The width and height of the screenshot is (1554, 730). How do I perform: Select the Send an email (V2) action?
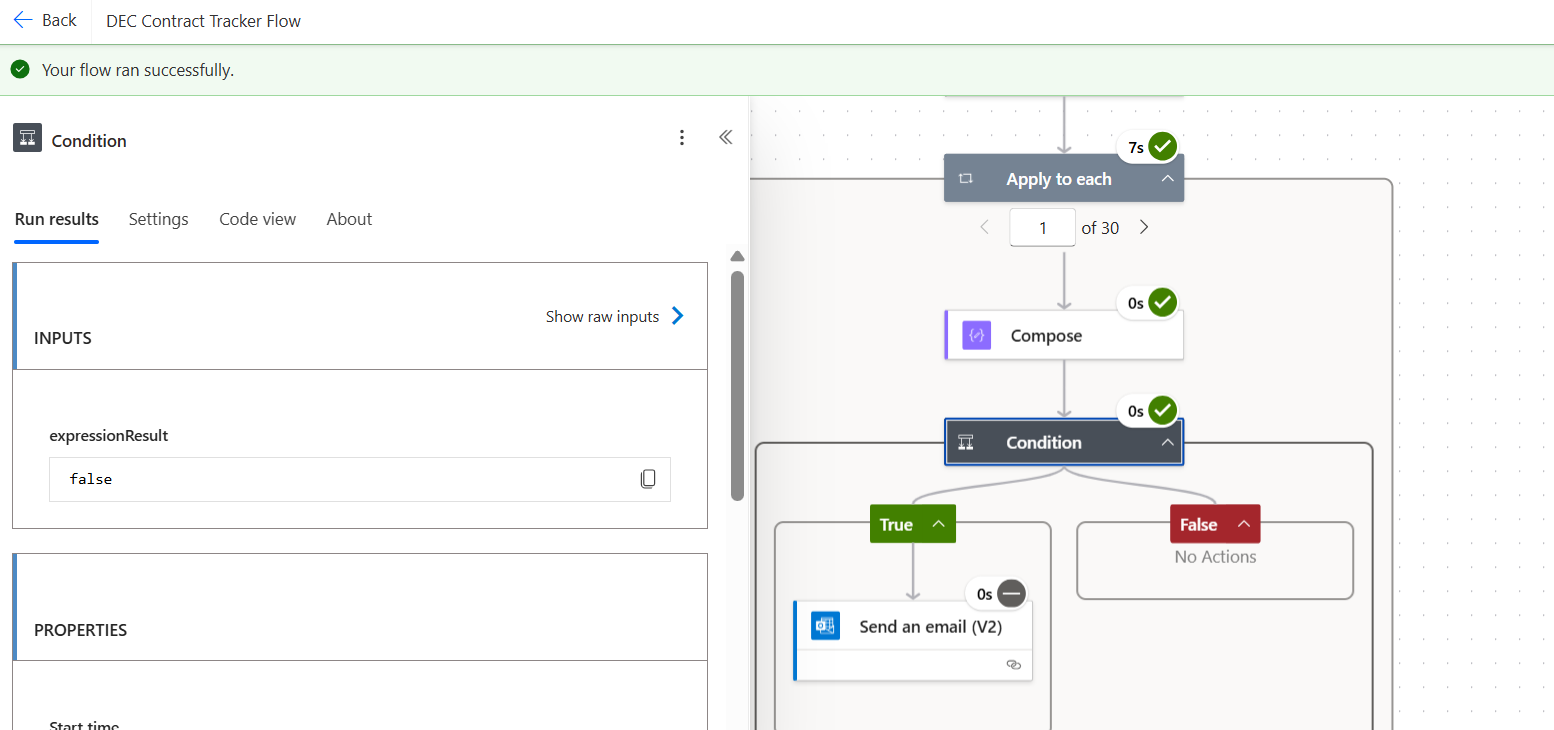[913, 640]
